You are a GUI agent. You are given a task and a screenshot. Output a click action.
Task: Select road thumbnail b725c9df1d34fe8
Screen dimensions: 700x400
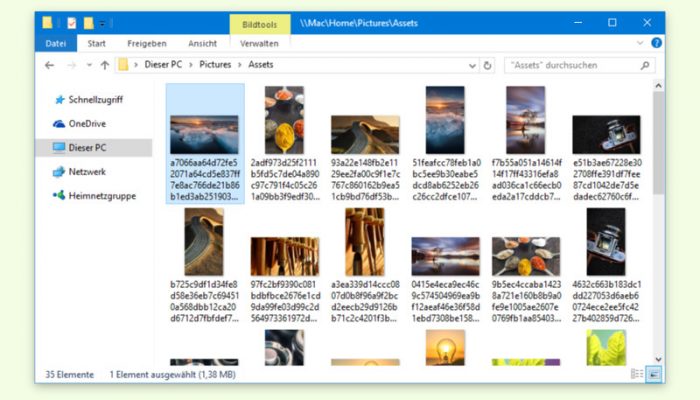tap(204, 242)
